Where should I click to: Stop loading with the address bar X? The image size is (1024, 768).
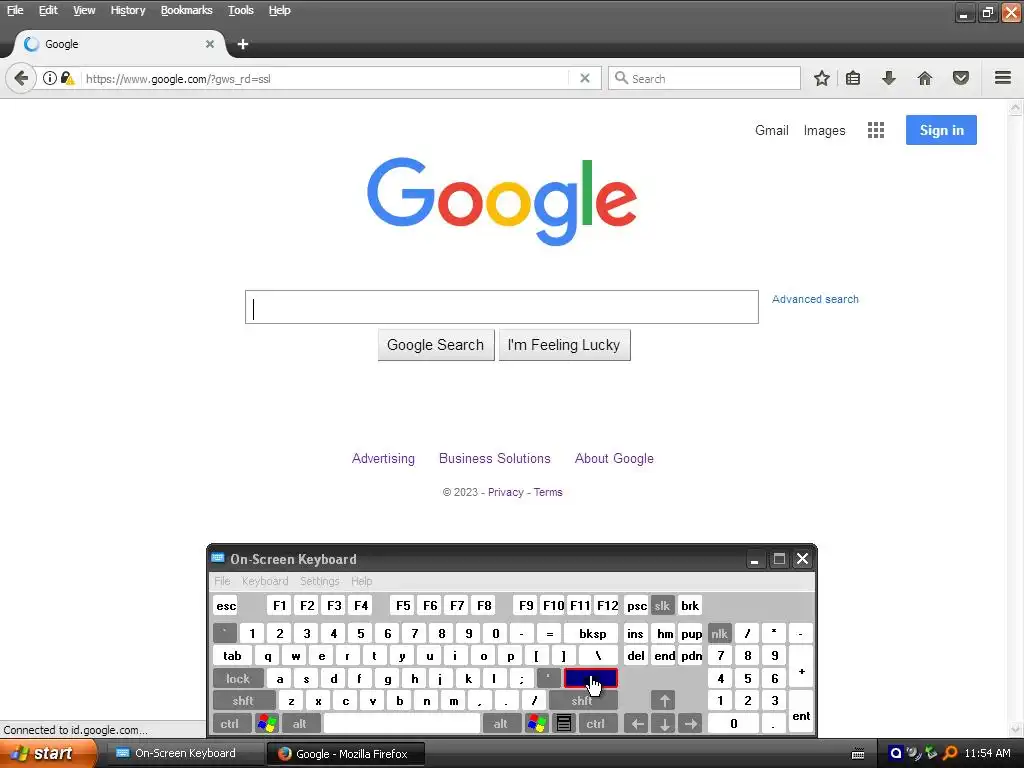[x=585, y=78]
